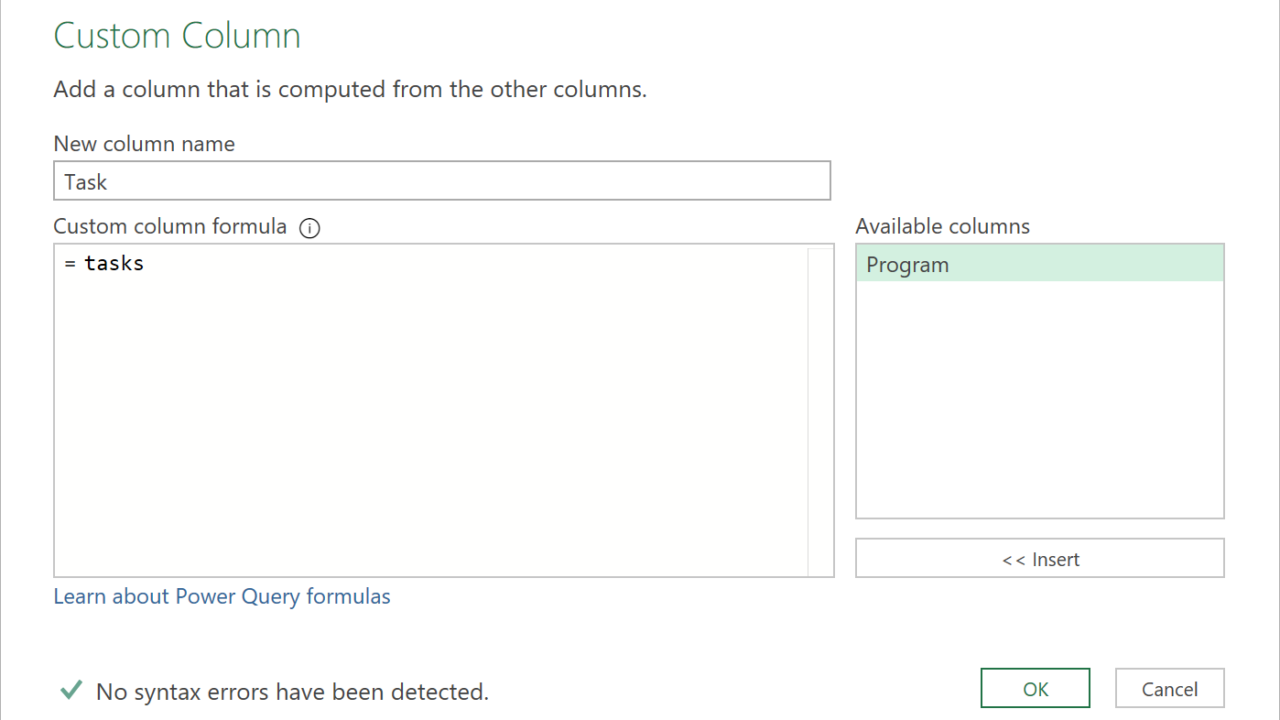Viewport: 1280px width, 720px height.
Task: Click the "Available columns" heading
Action: [x=942, y=227]
